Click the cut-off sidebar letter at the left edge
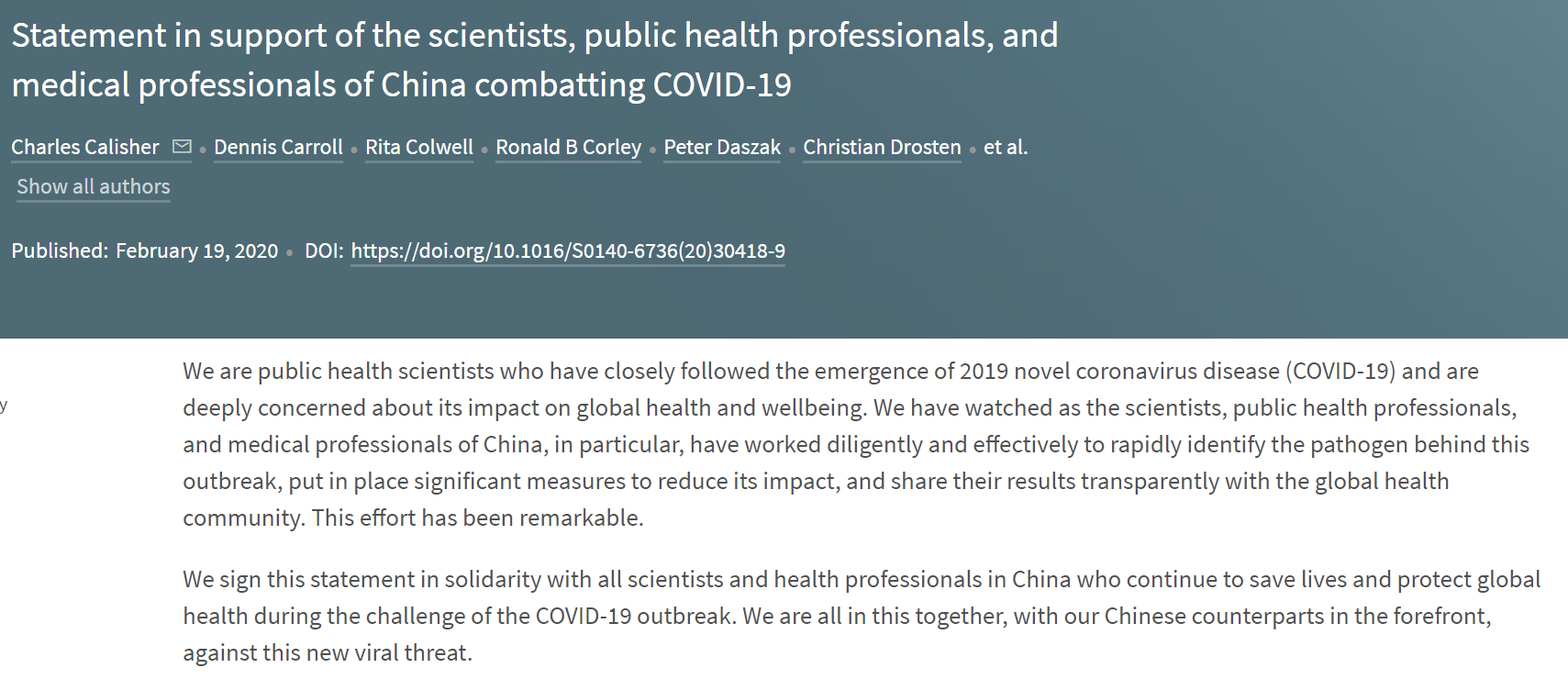The image size is (1568, 679). (x=4, y=406)
